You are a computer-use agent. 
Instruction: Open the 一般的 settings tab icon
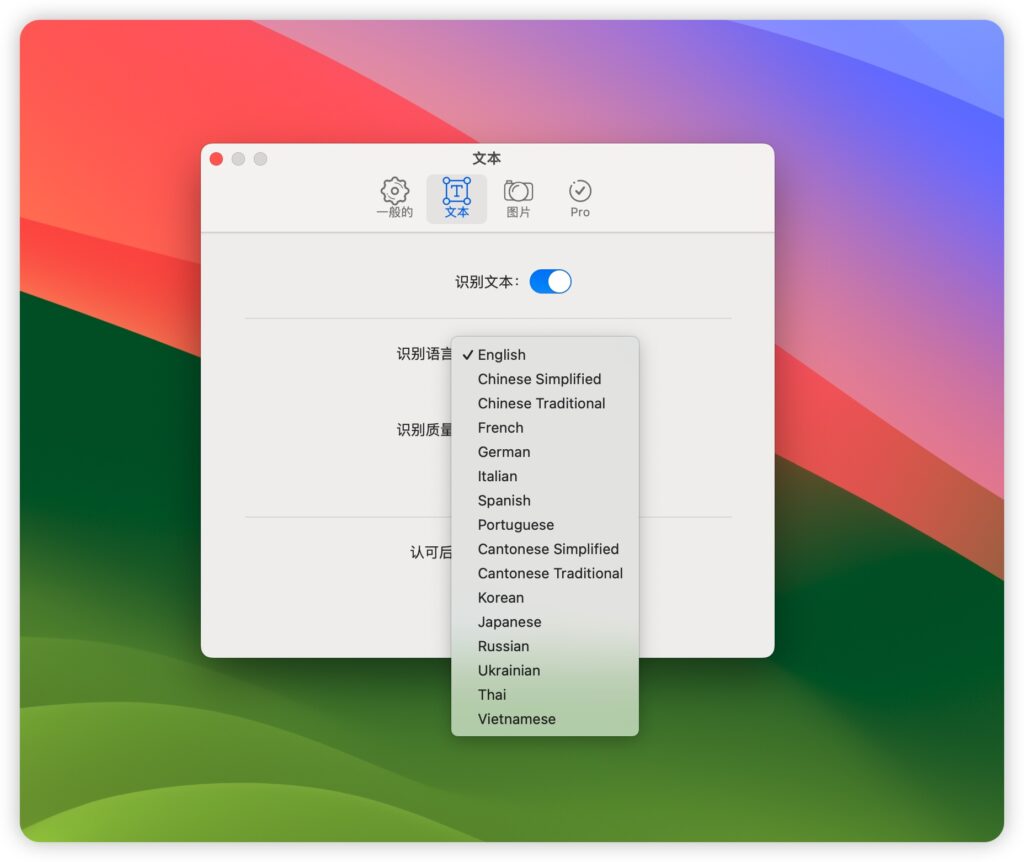[x=393, y=197]
